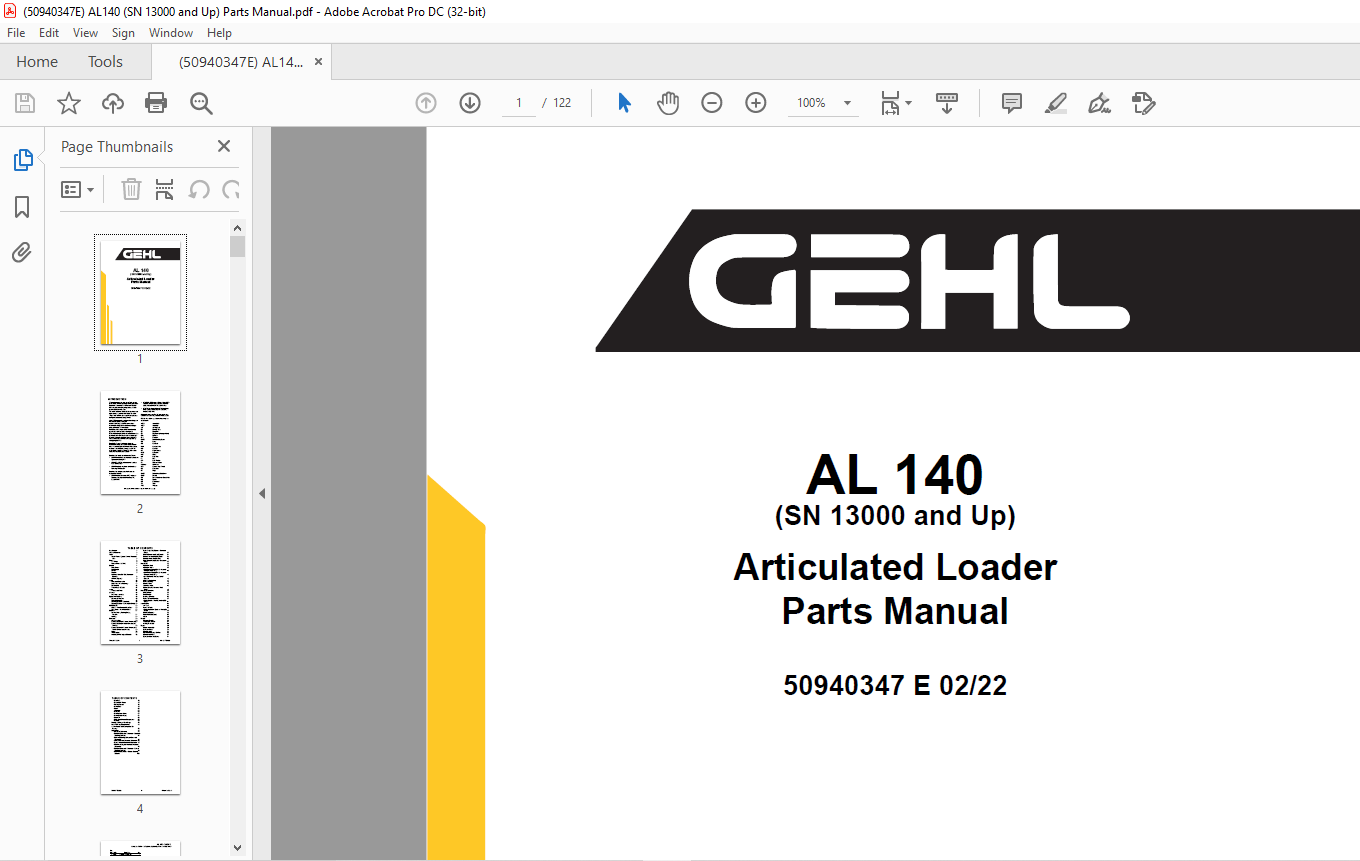The image size is (1360, 861).
Task: Rotate pages clockwise
Action: pos(231,189)
